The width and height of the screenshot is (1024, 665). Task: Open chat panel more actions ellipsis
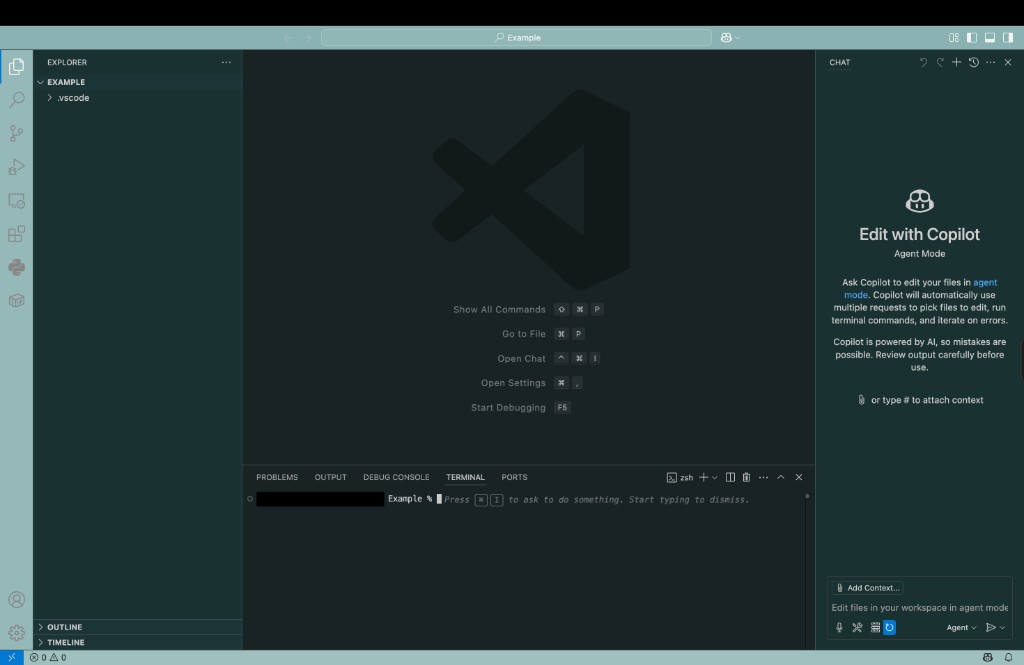tap(991, 62)
